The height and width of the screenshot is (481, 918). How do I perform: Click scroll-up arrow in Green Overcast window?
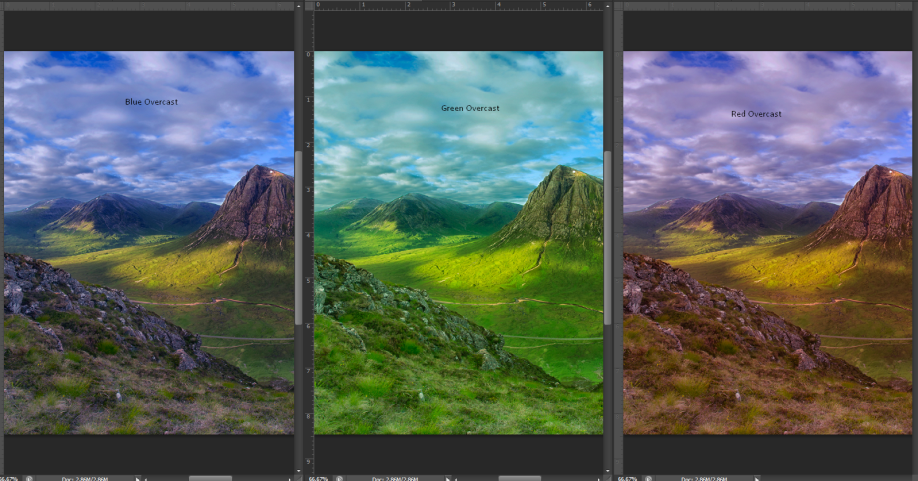tap(608, 5)
